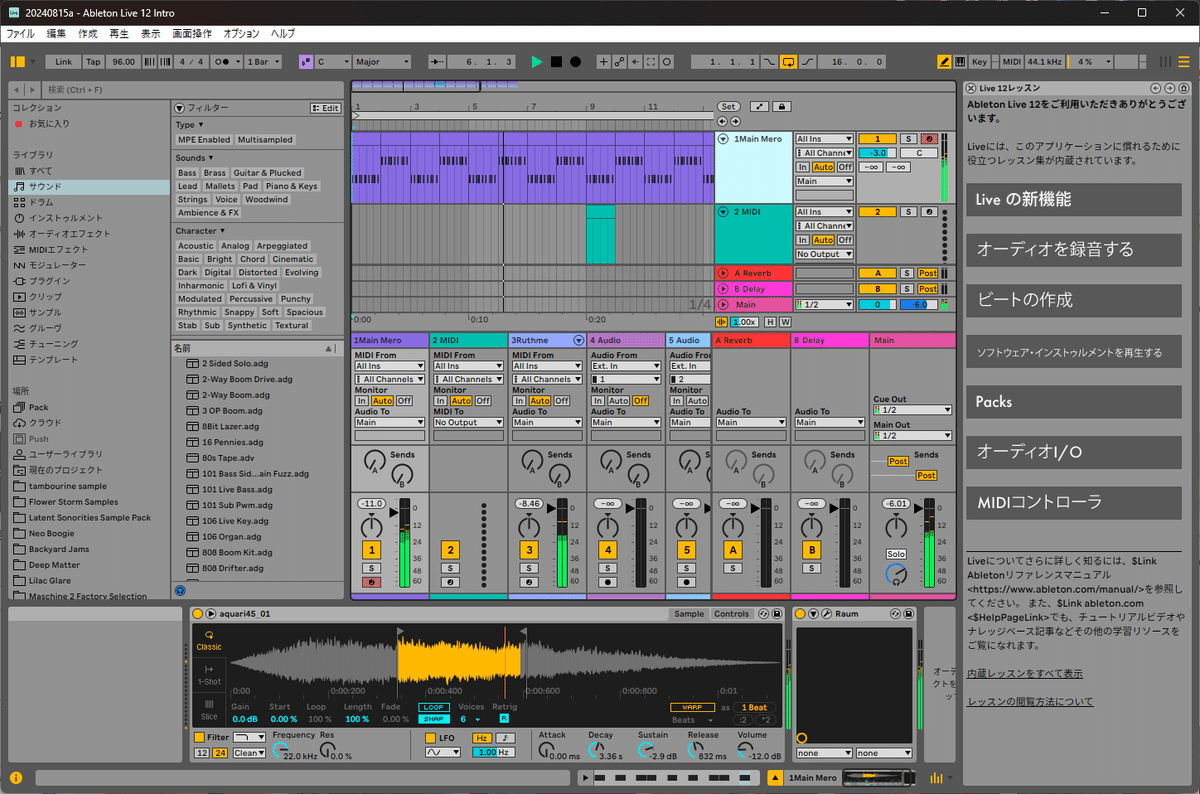Toggle the browser show/hide icon
Image resolution: width=1200 pixels, height=794 pixels.
coord(17,62)
